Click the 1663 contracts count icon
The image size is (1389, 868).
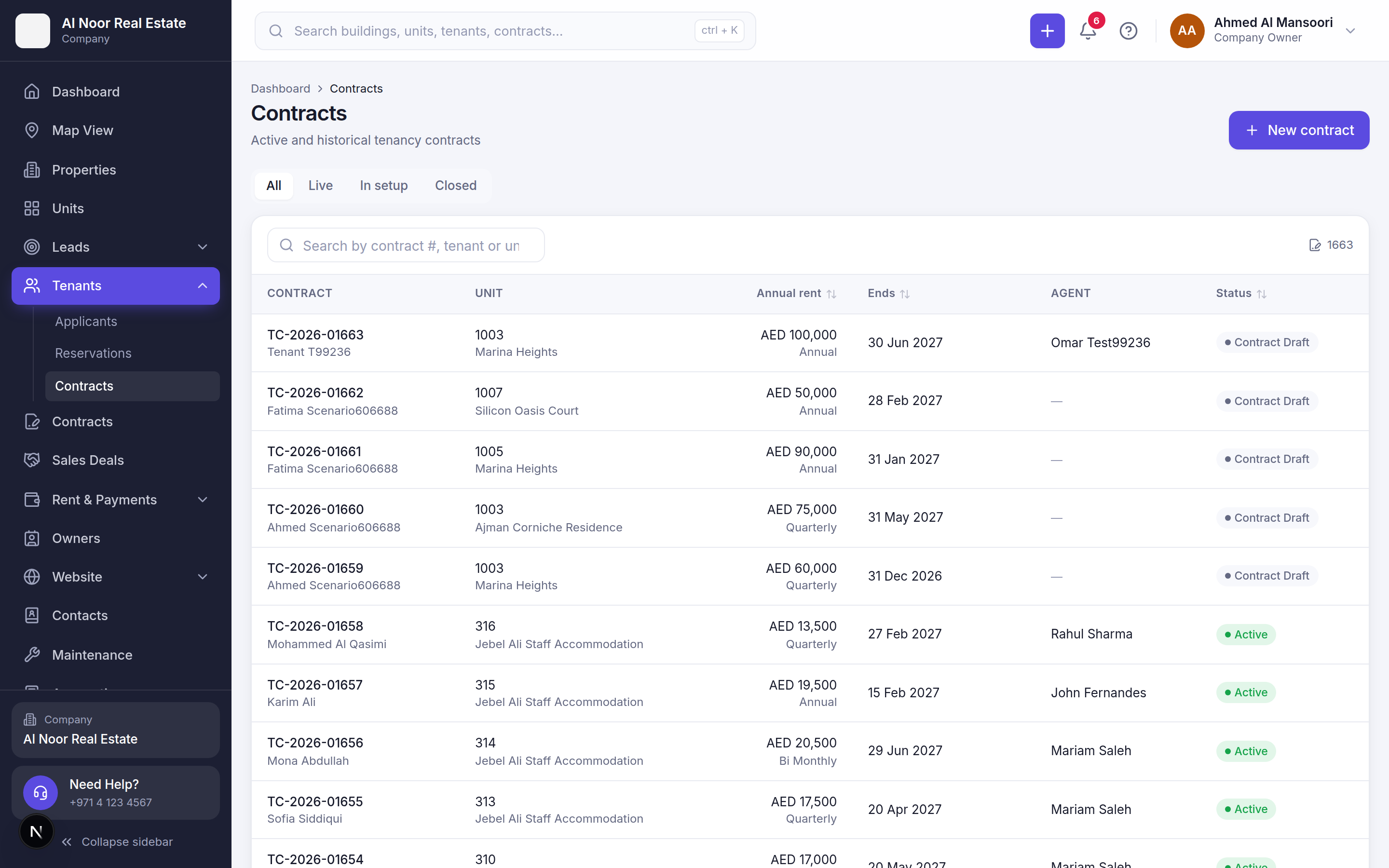(1314, 245)
